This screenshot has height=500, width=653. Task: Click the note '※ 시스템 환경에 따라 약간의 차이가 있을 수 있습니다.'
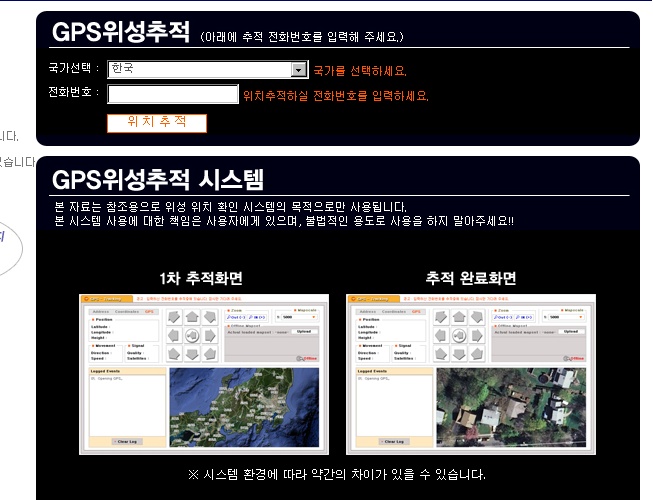click(x=337, y=474)
